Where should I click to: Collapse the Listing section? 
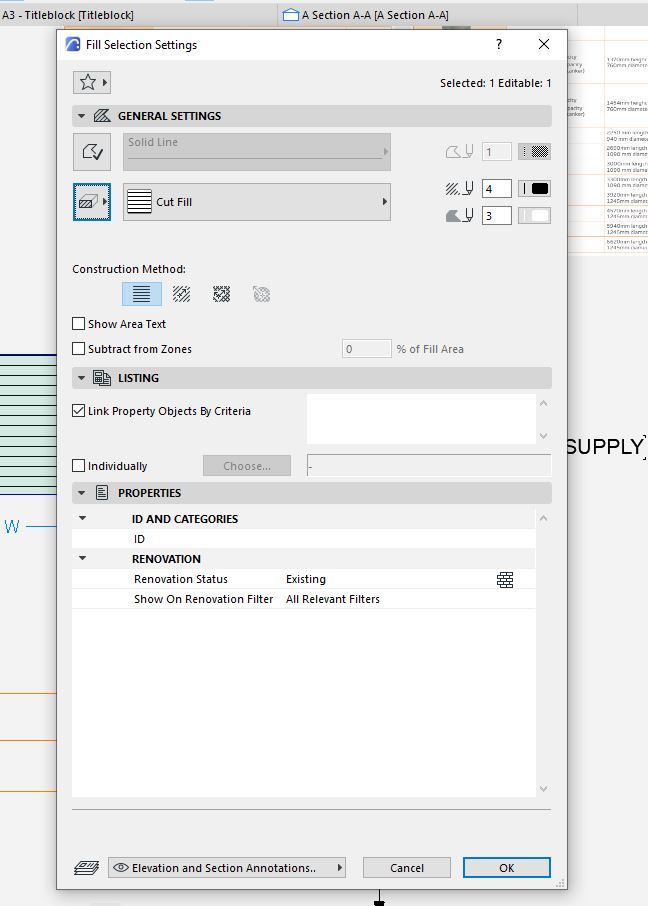tap(82, 378)
